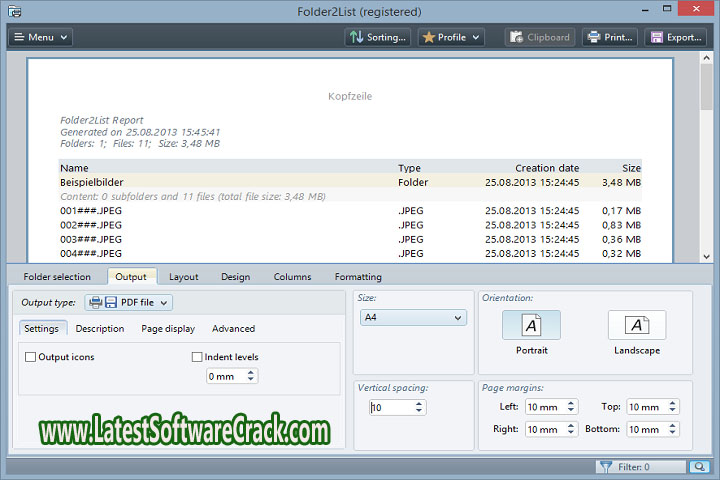Enable the Indent levels checkbox
This screenshot has width=720, height=480.
[197, 357]
